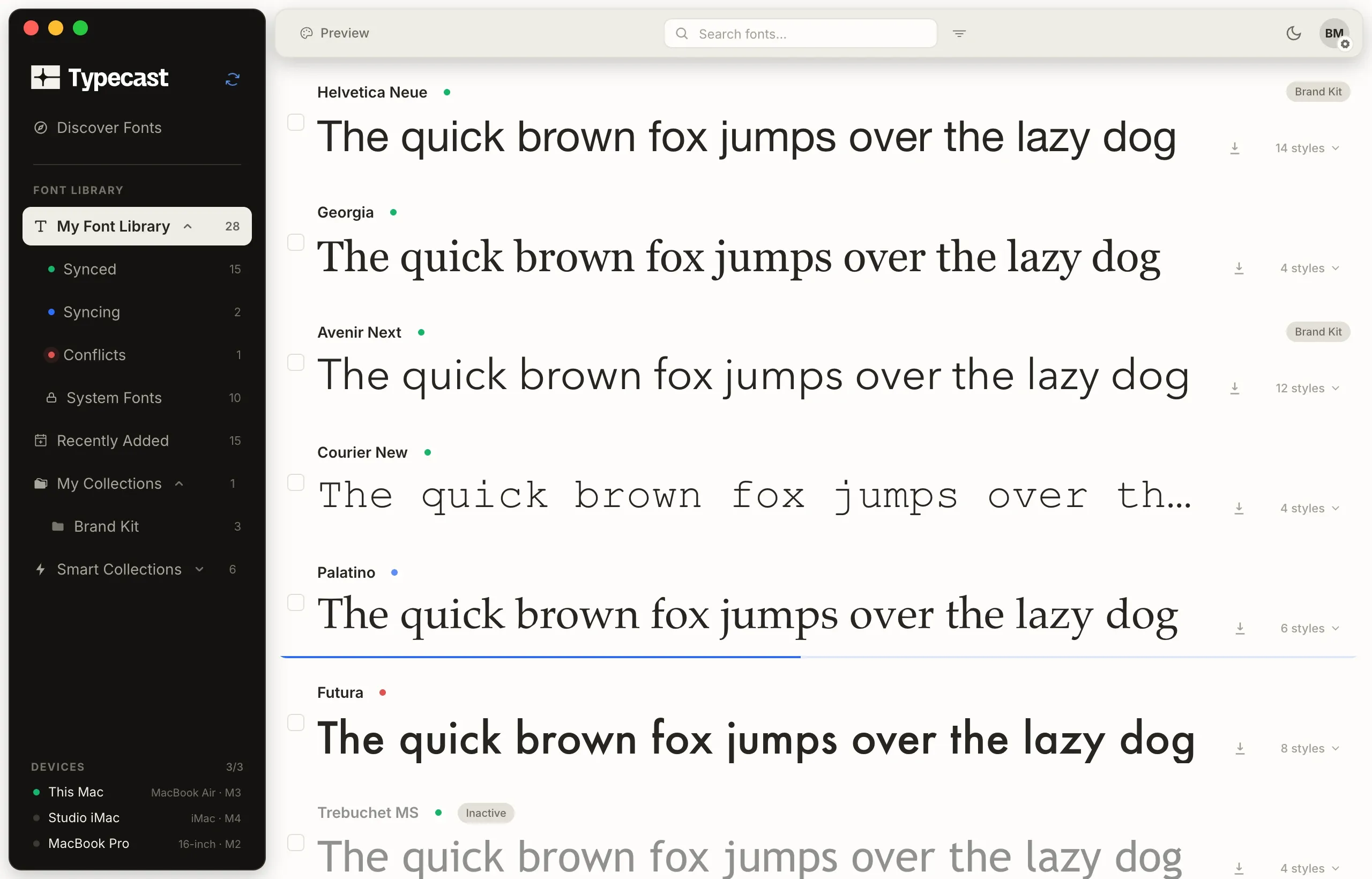Click the sync refresh icon beside Typecast

pyautogui.click(x=232, y=79)
